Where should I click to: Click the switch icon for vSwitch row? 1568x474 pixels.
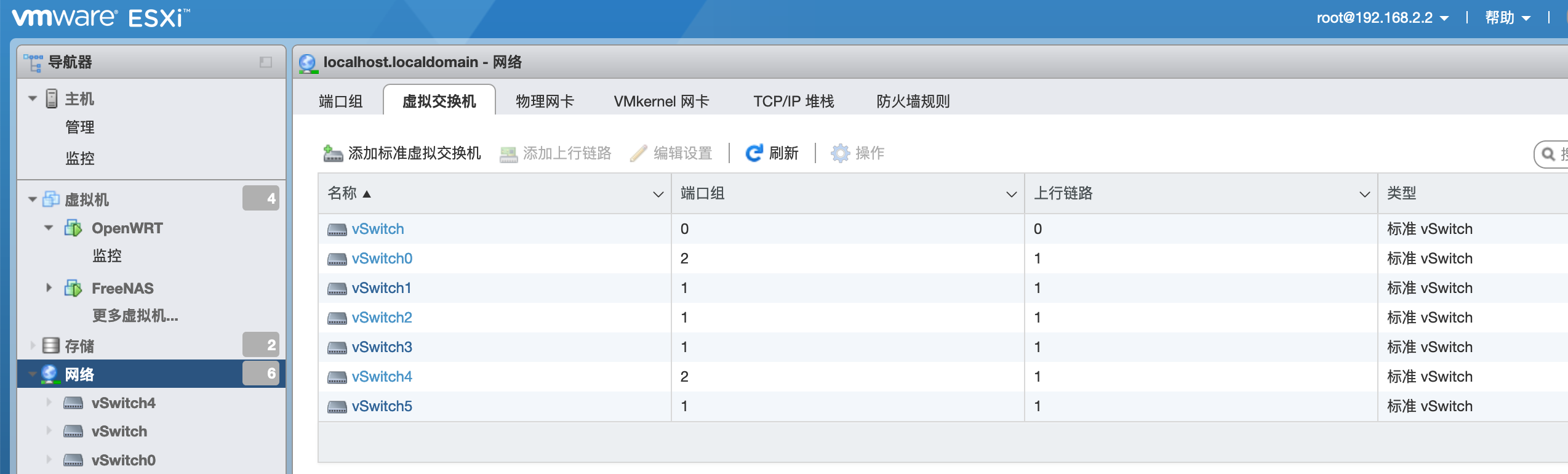(337, 230)
